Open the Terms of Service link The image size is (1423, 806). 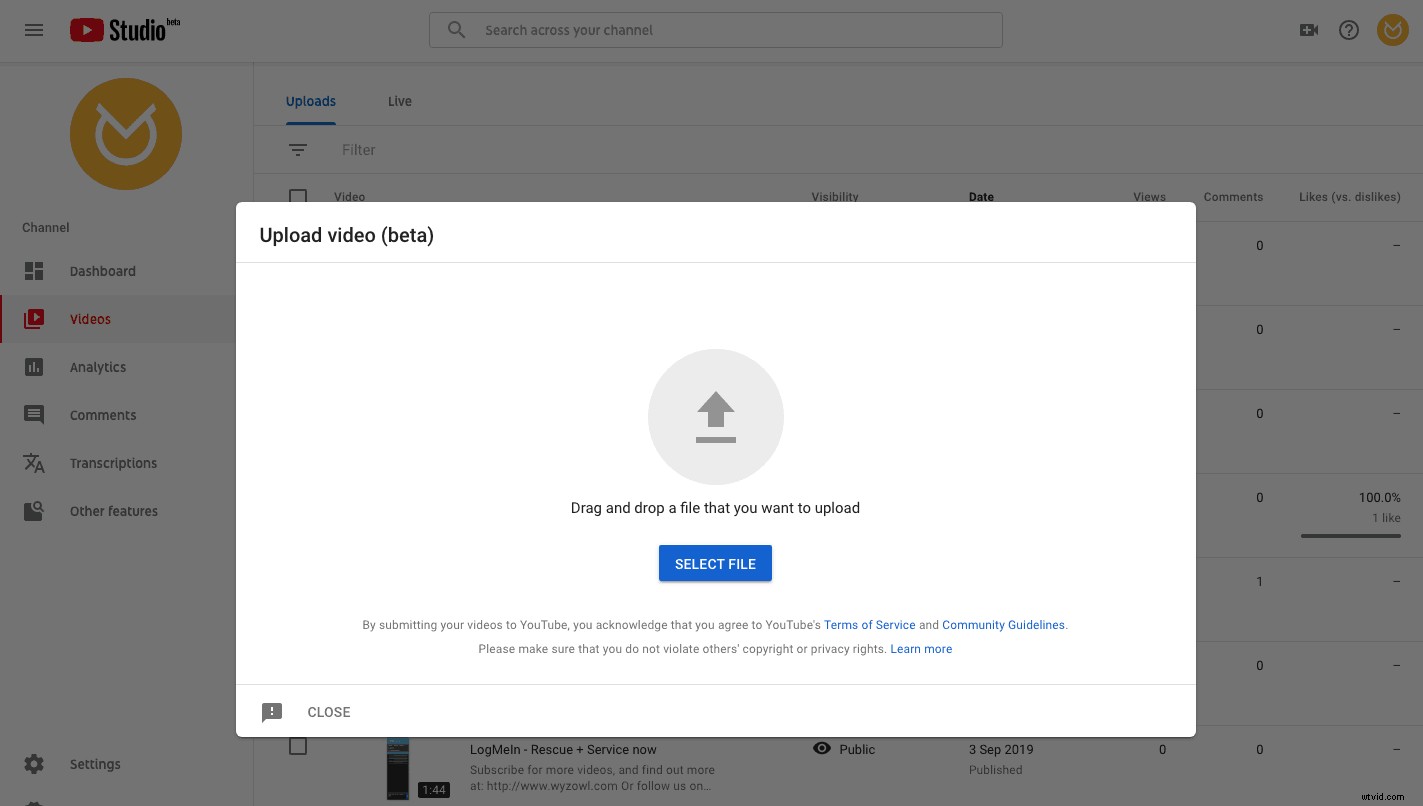tap(869, 625)
